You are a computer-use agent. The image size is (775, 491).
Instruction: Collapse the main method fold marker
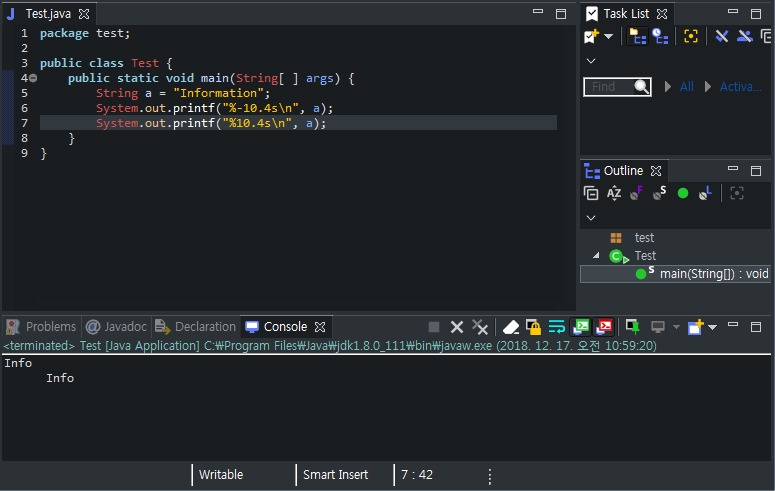point(33,78)
